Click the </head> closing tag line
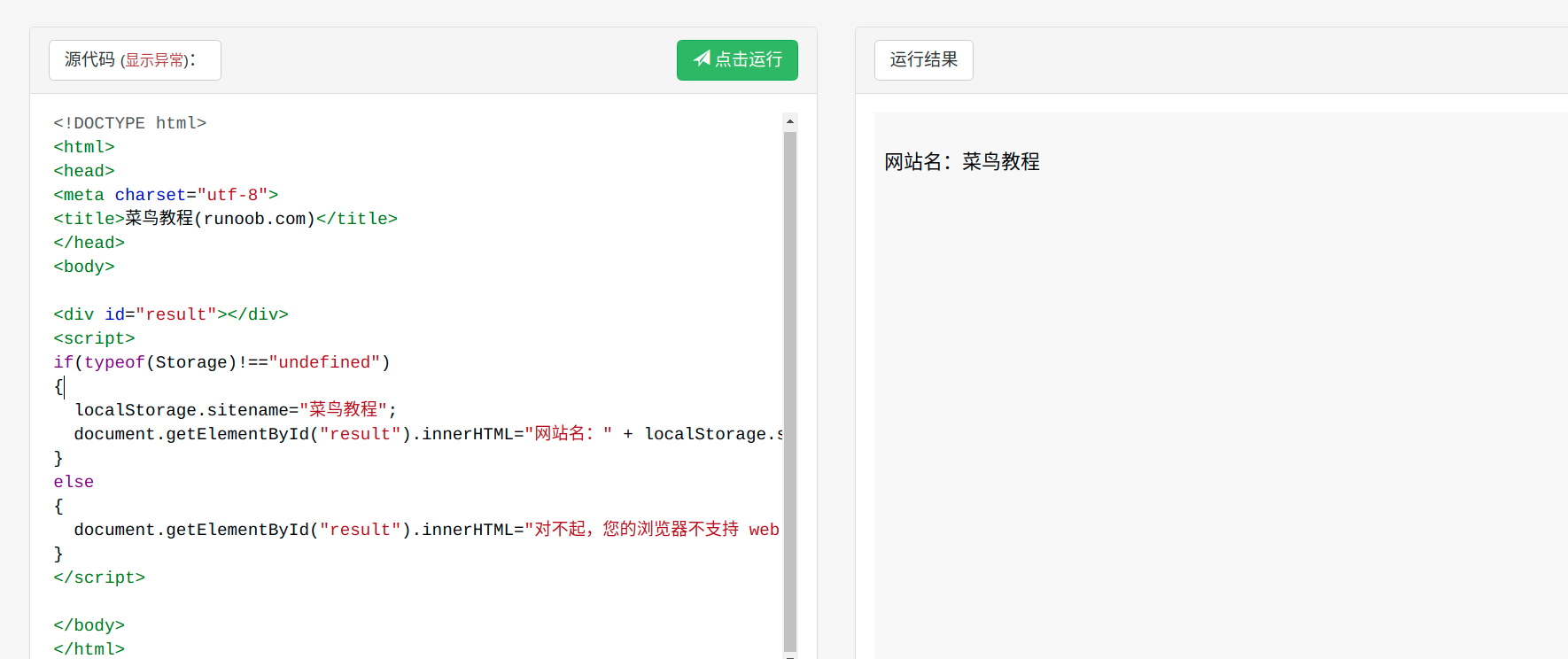Screen dimensions: 1568x659 pyautogui.click(x=89, y=243)
